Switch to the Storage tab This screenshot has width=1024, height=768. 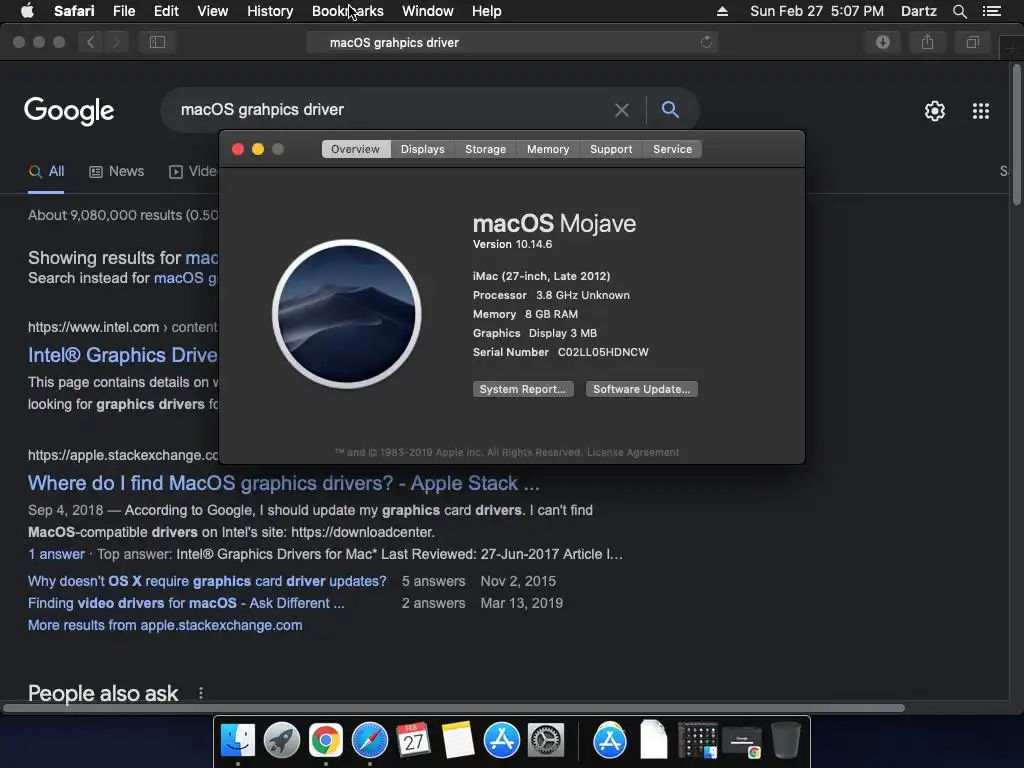(x=485, y=149)
